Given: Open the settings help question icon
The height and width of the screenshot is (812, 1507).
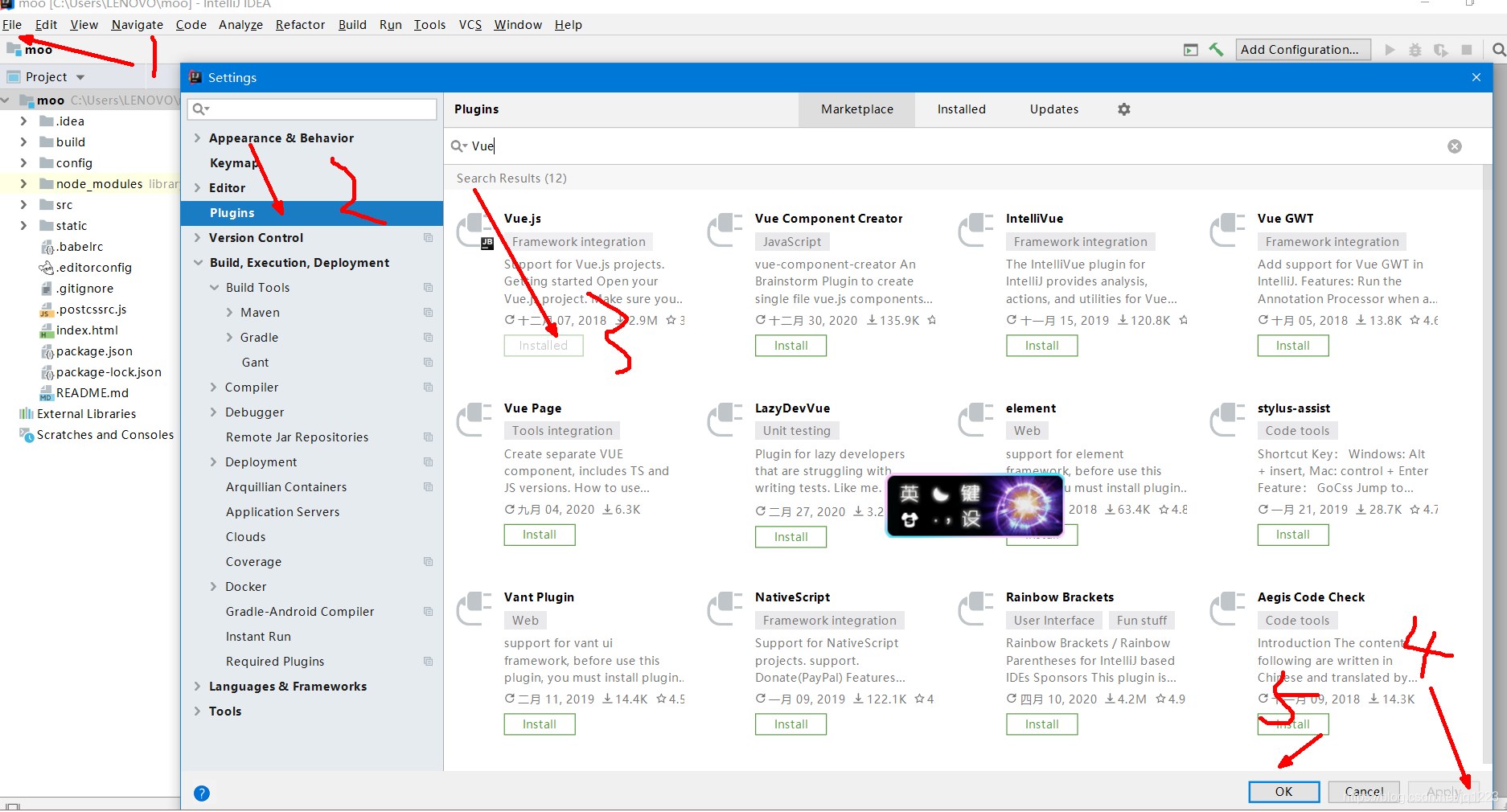Looking at the screenshot, I should pyautogui.click(x=202, y=794).
